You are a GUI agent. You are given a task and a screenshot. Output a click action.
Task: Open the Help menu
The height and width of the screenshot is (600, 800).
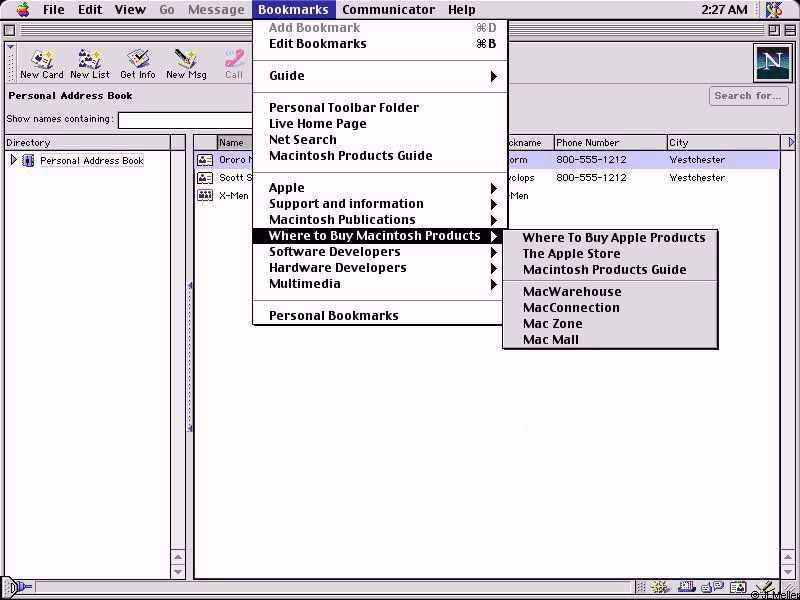(462, 10)
